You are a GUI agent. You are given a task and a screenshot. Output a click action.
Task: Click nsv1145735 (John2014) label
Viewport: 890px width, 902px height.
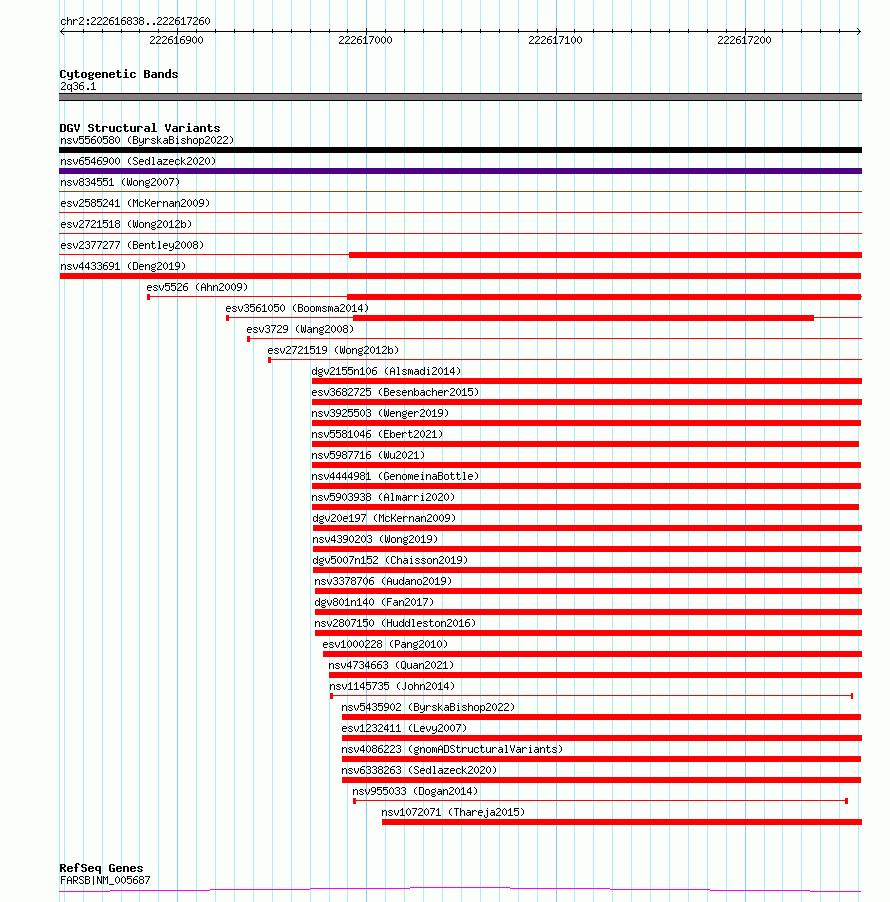(x=392, y=686)
